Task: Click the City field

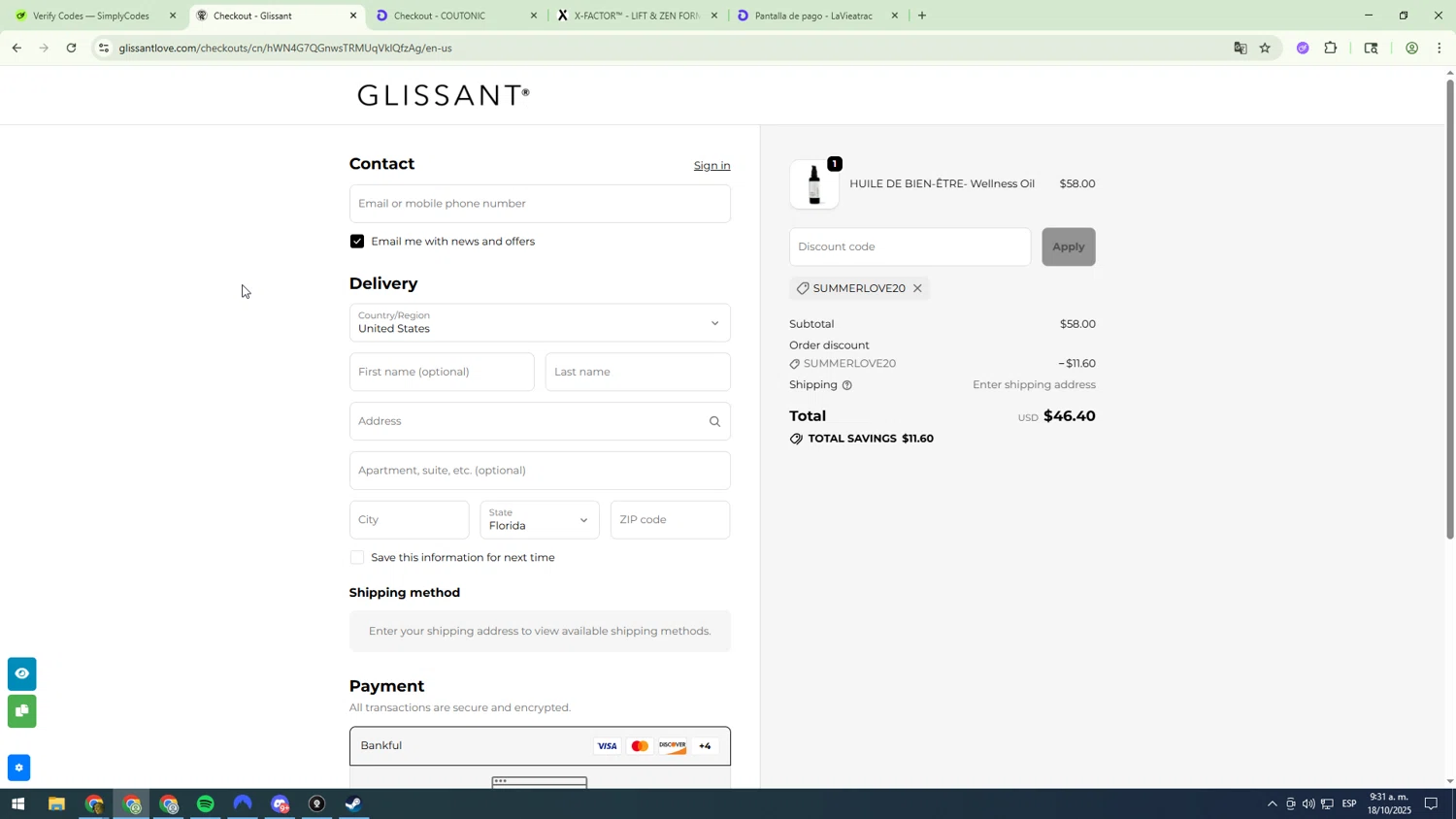Action: click(x=409, y=520)
